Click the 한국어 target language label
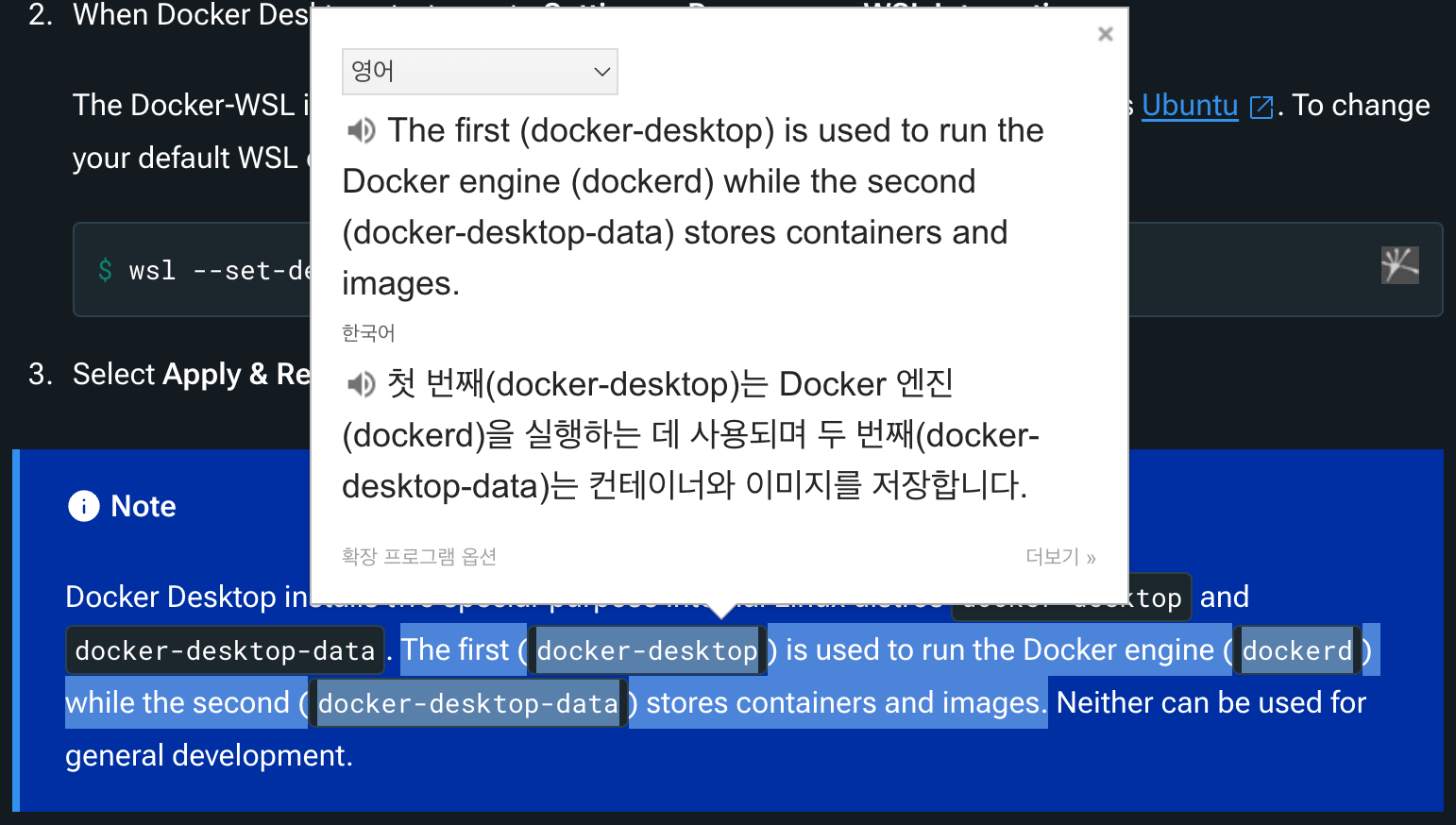Image resolution: width=1456 pixels, height=825 pixels. pos(368,333)
